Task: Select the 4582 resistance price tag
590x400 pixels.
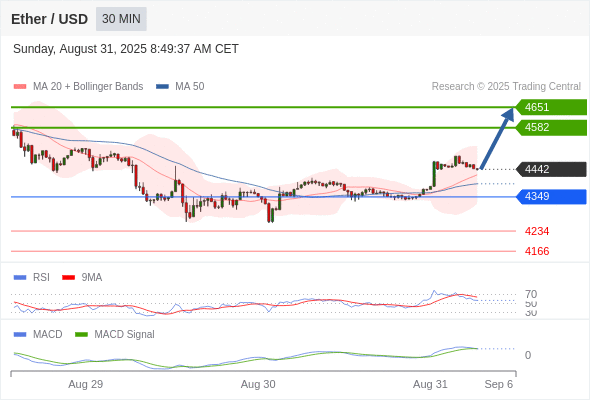Action: (x=551, y=128)
